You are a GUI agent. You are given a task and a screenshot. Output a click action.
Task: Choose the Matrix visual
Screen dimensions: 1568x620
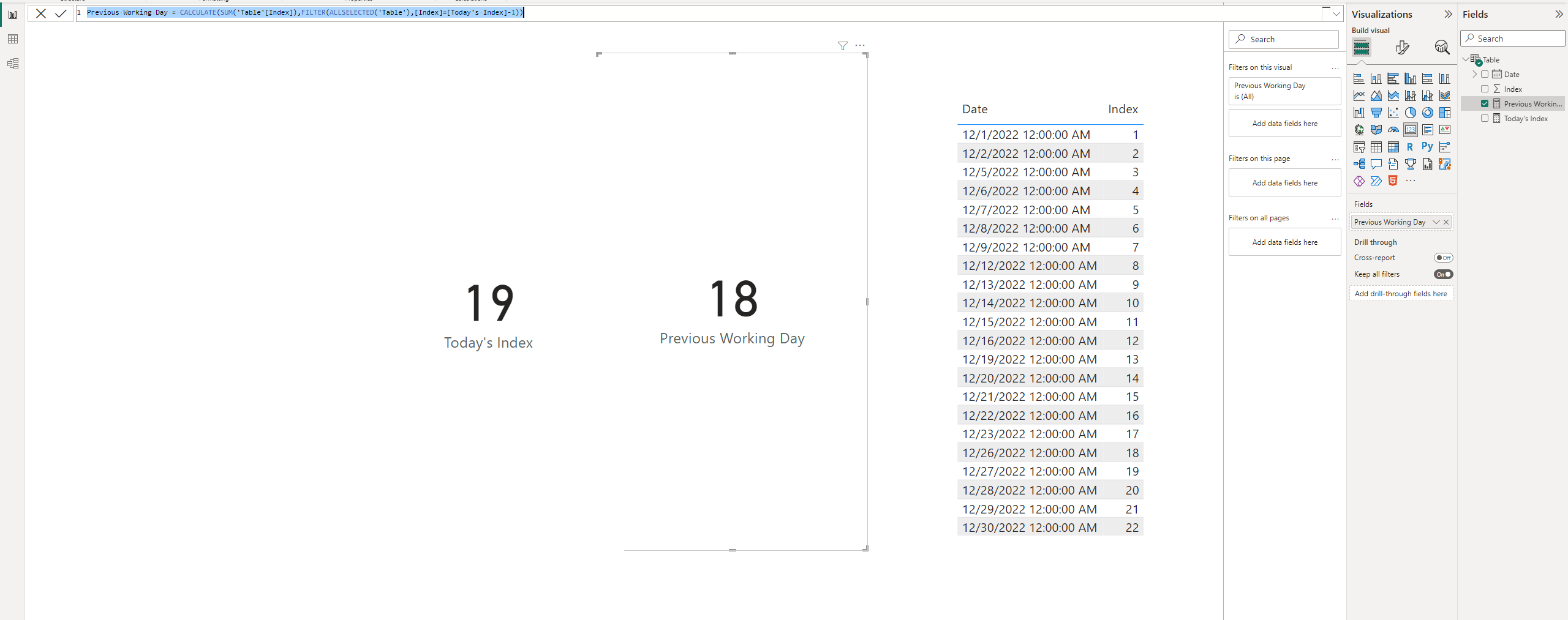1393,147
